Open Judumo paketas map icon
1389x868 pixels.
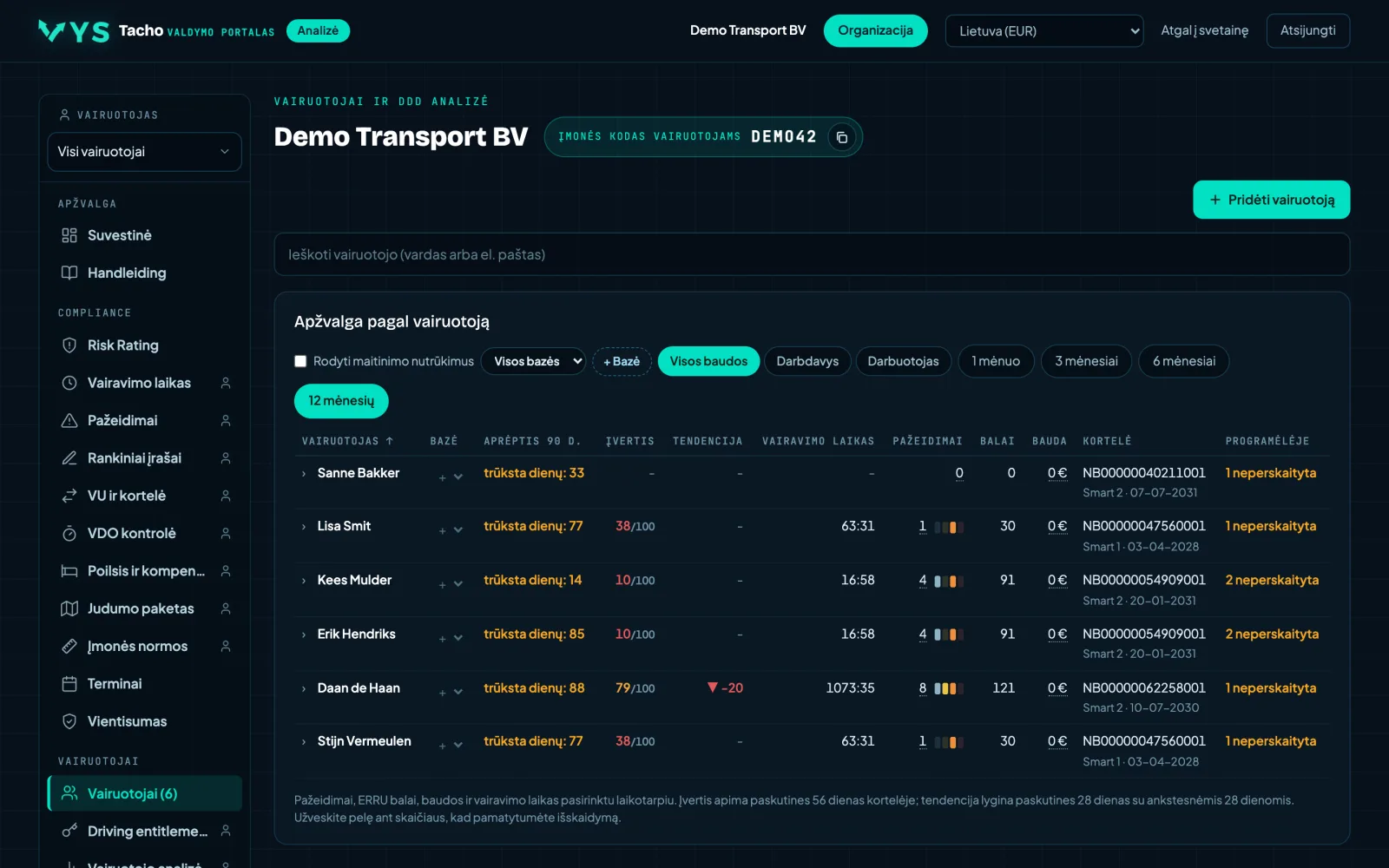click(69, 608)
